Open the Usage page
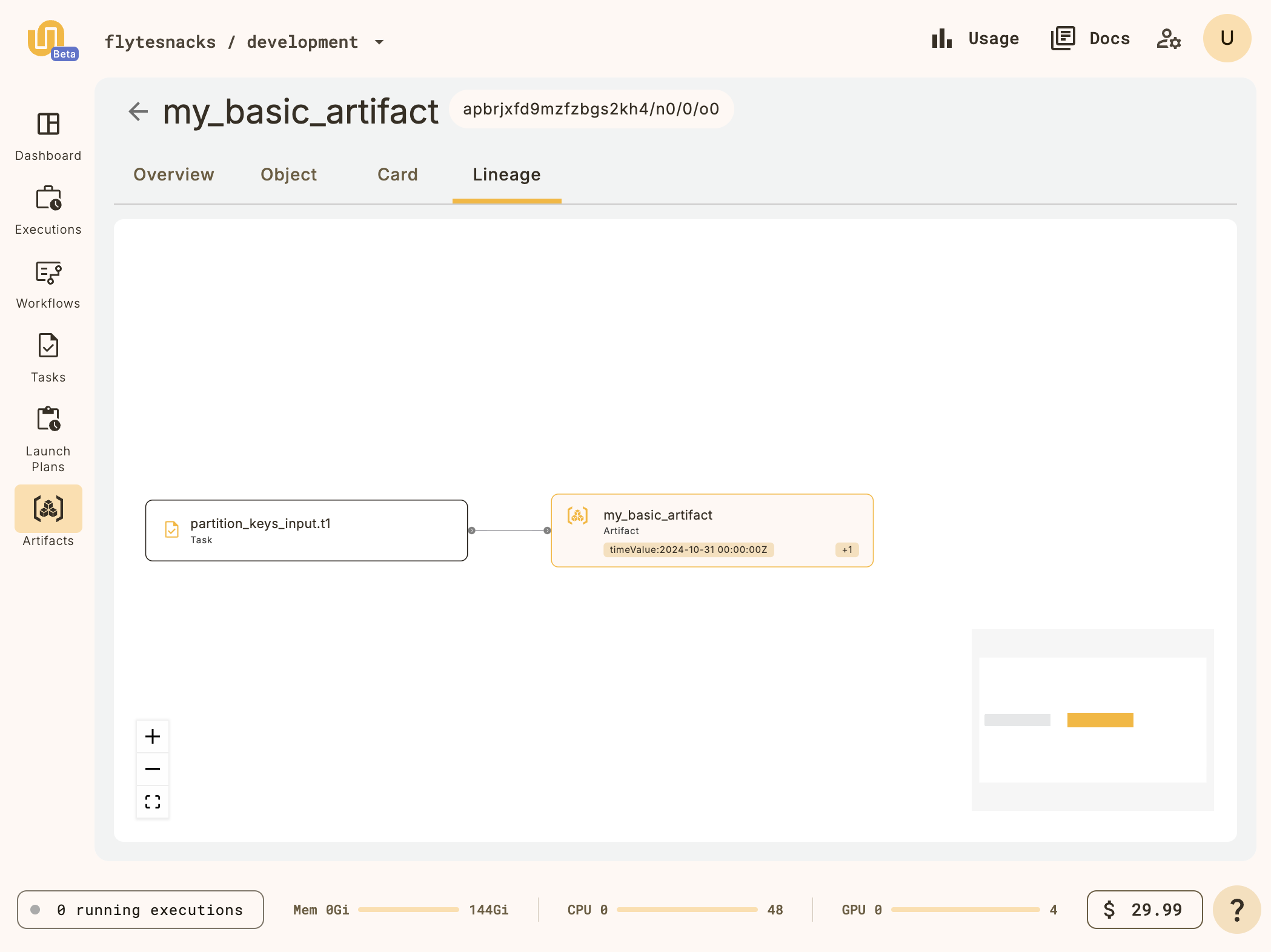 975,39
